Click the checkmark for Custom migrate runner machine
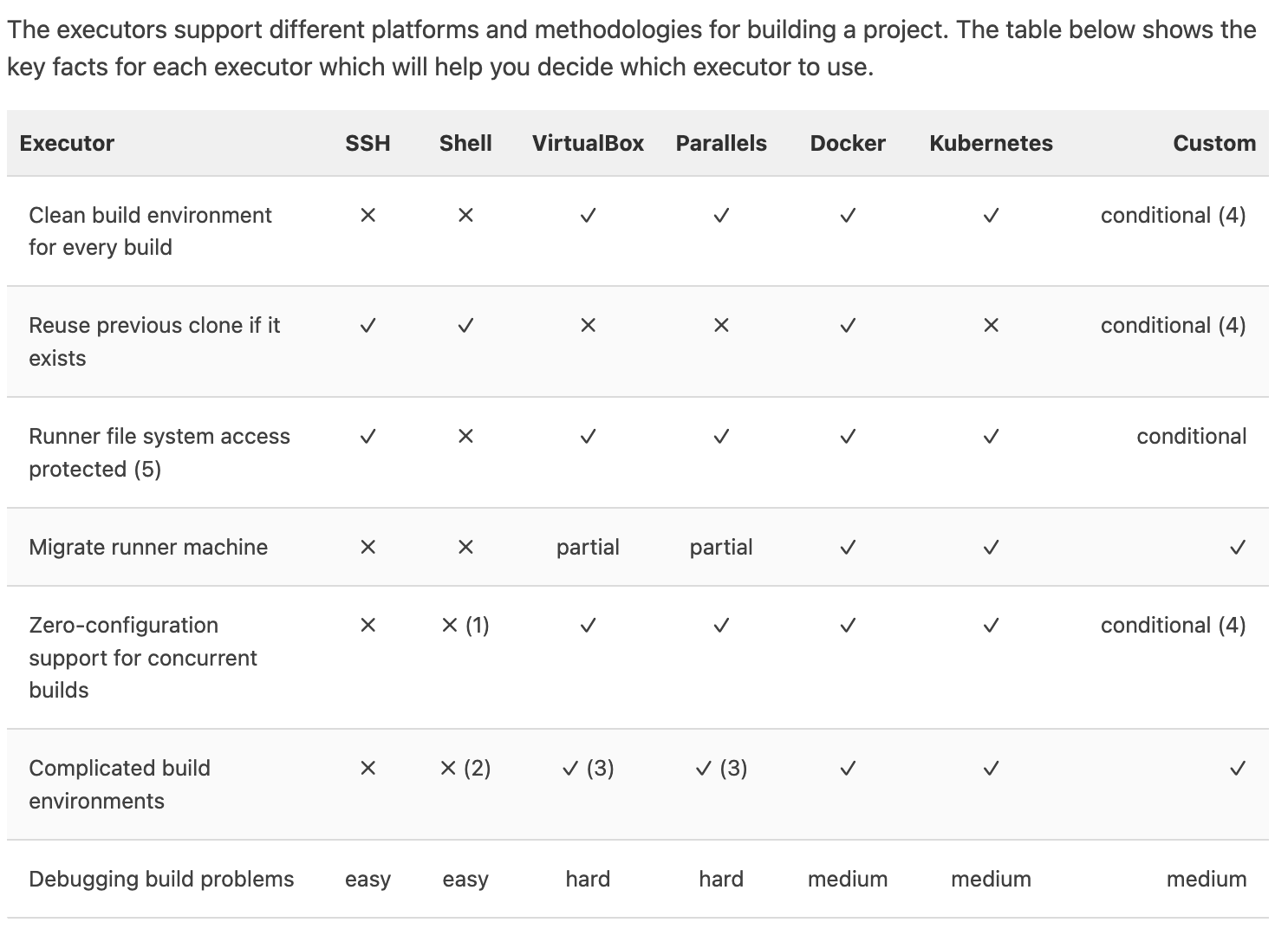This screenshot has width=1288, height=929. (x=1237, y=547)
